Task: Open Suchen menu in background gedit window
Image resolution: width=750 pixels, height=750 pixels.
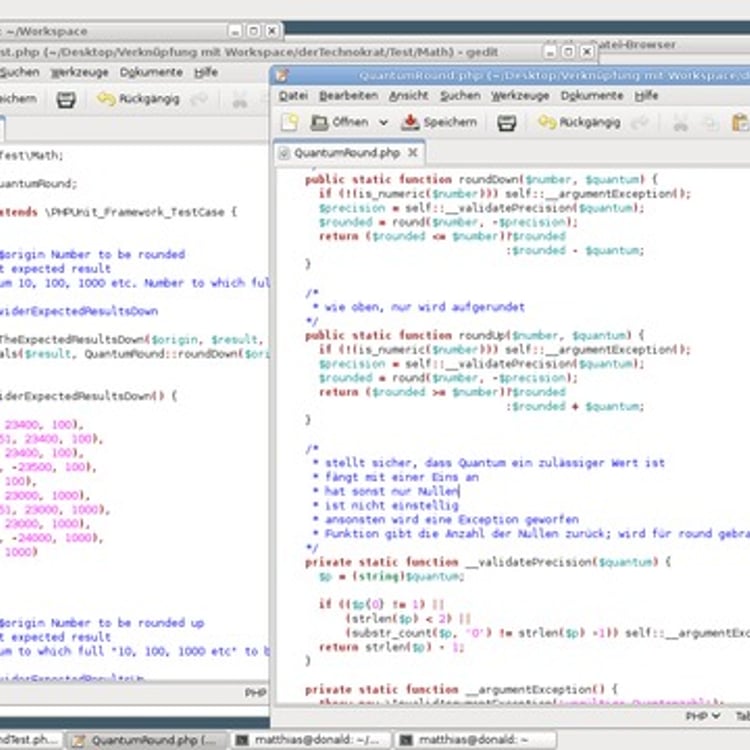Action: click(19, 73)
